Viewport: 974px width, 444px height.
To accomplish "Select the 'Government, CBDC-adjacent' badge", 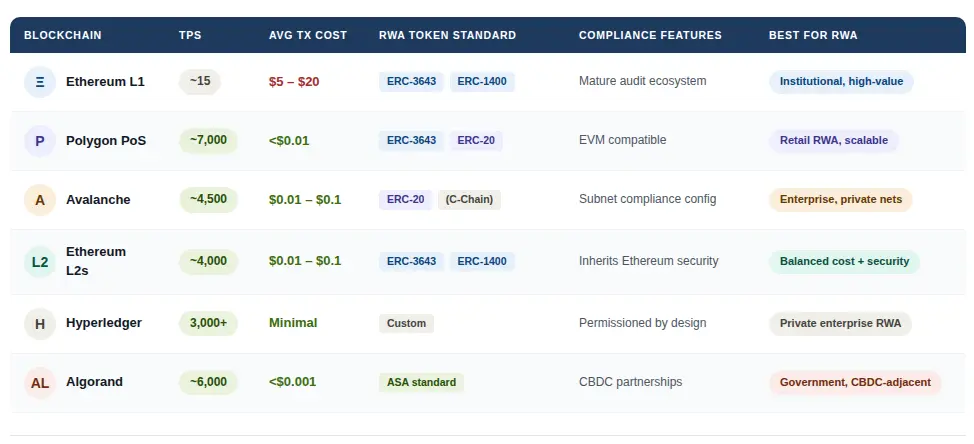I will (855, 382).
